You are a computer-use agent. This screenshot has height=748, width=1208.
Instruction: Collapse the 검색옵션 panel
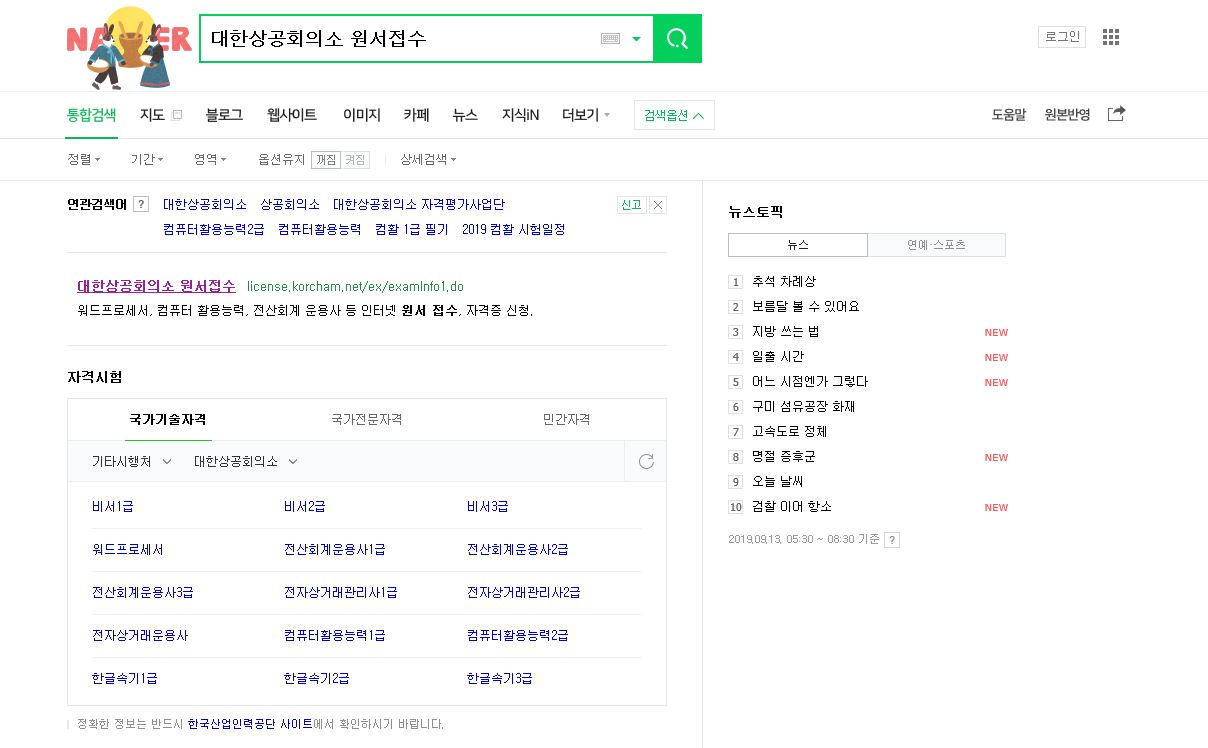pos(674,115)
